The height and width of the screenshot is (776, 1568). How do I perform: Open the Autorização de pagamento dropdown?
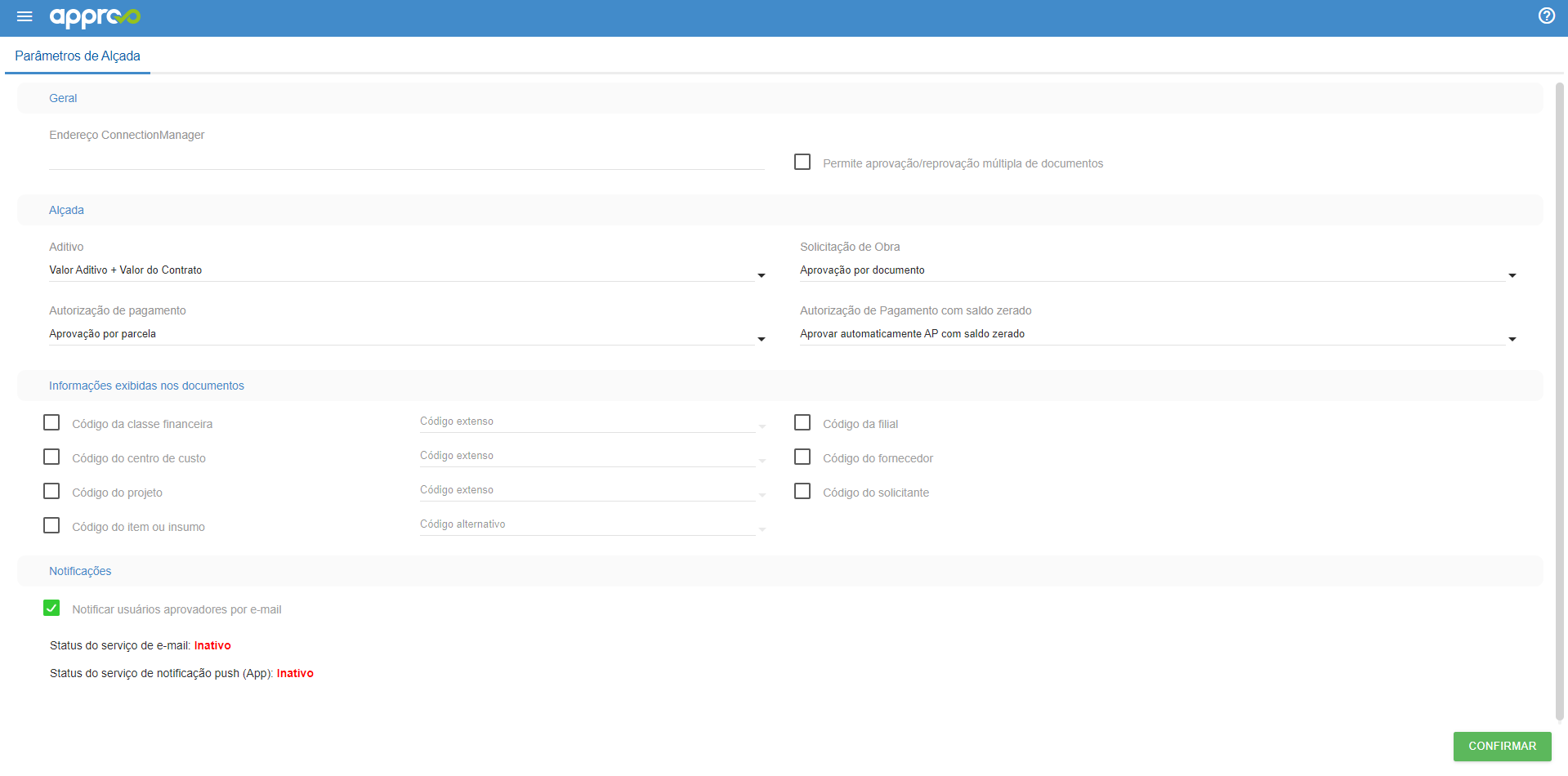pos(407,334)
